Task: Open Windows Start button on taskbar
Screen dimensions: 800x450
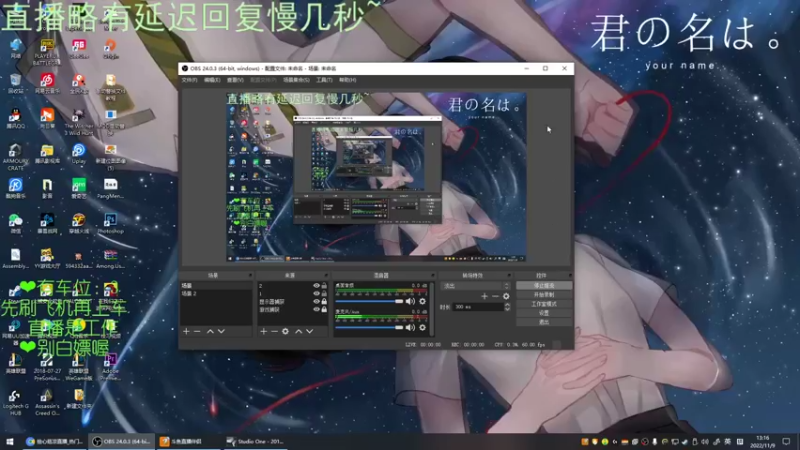Action: click(x=10, y=441)
